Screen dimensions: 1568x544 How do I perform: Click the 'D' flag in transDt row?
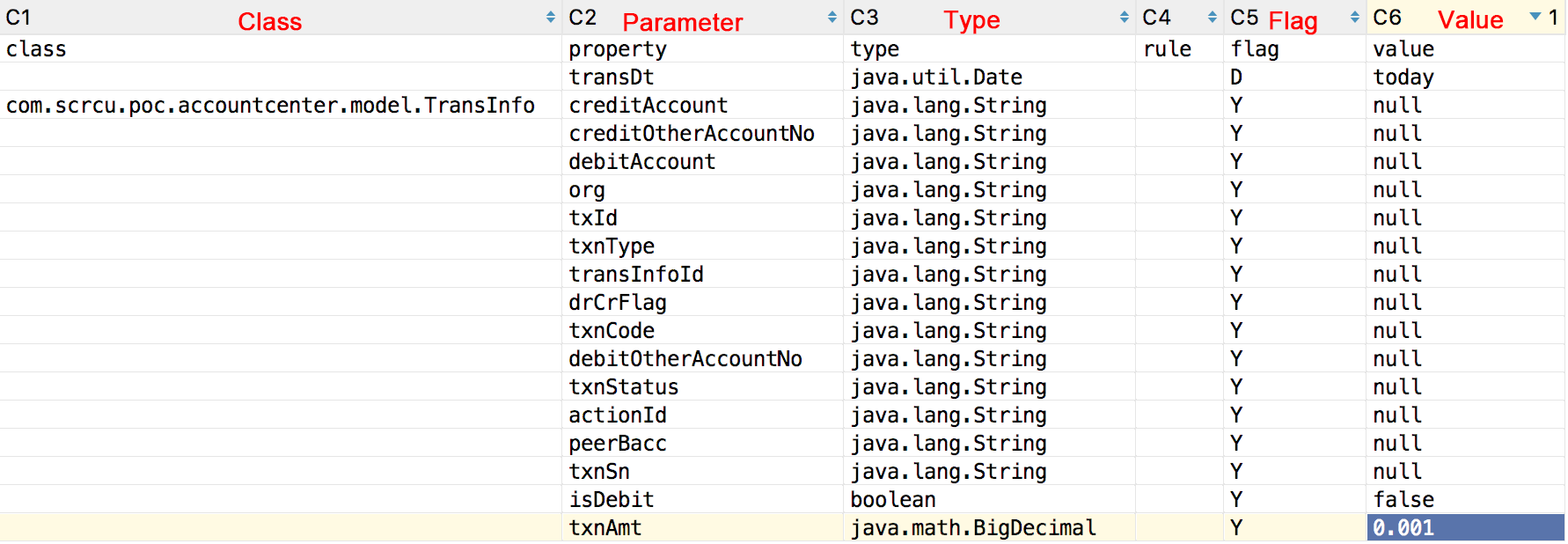(x=1295, y=77)
